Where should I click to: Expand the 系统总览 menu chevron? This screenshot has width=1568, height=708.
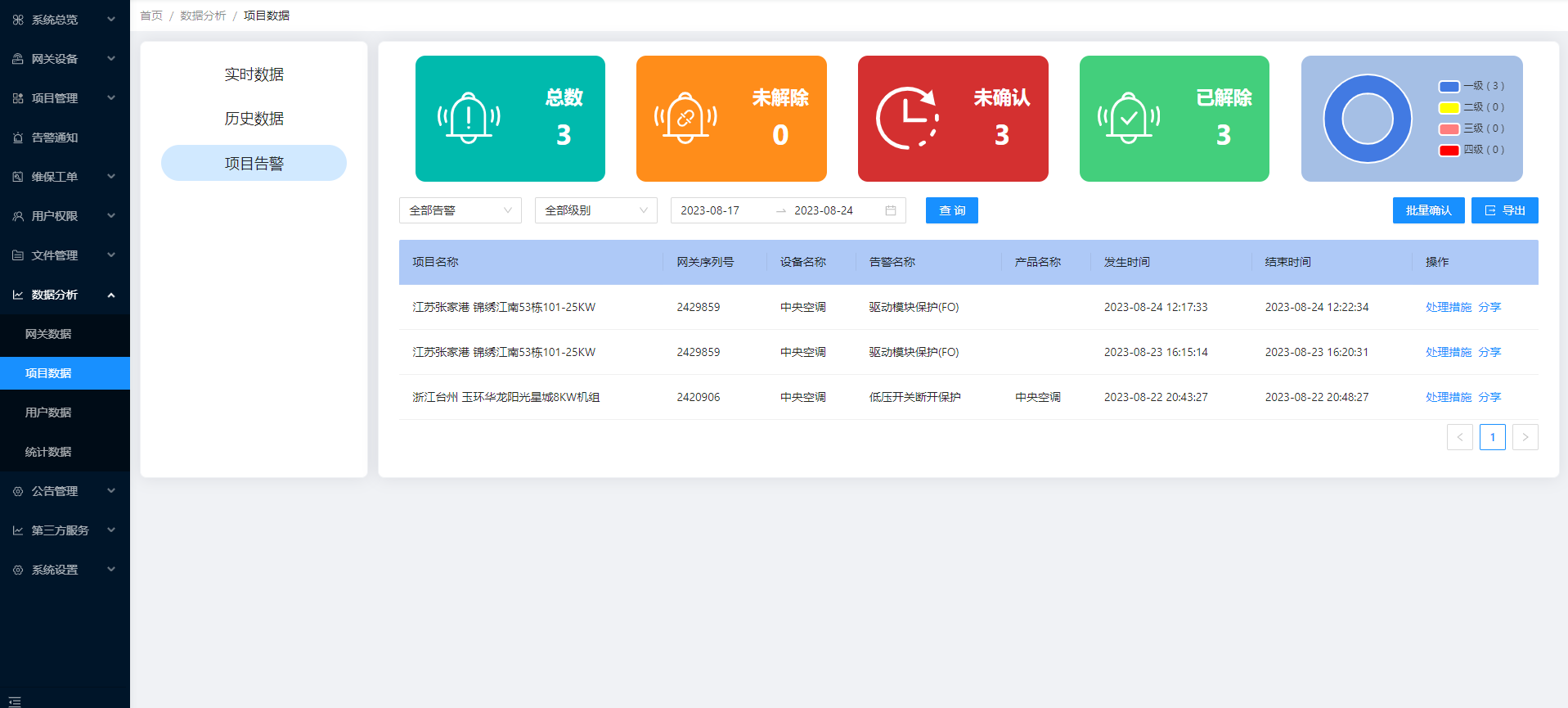(x=111, y=19)
